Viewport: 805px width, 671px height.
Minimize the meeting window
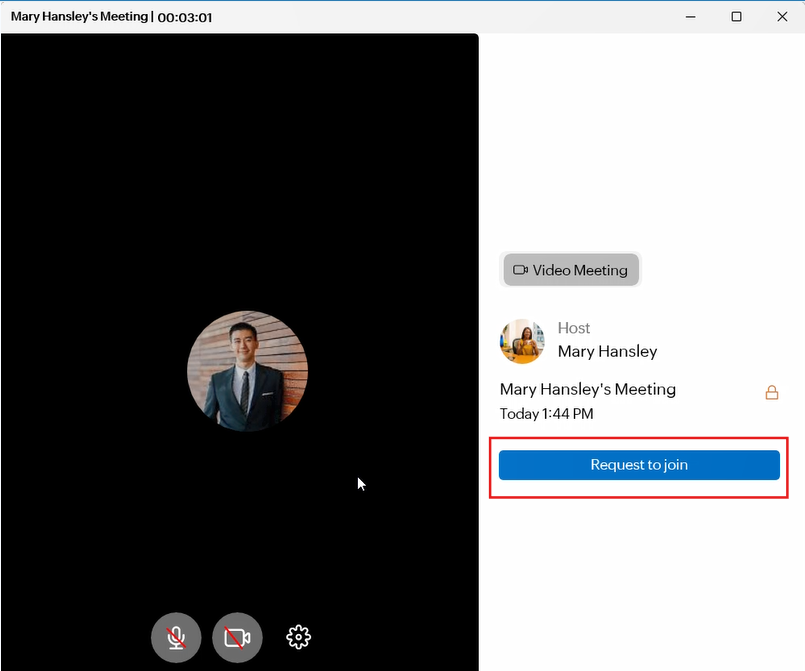[690, 17]
